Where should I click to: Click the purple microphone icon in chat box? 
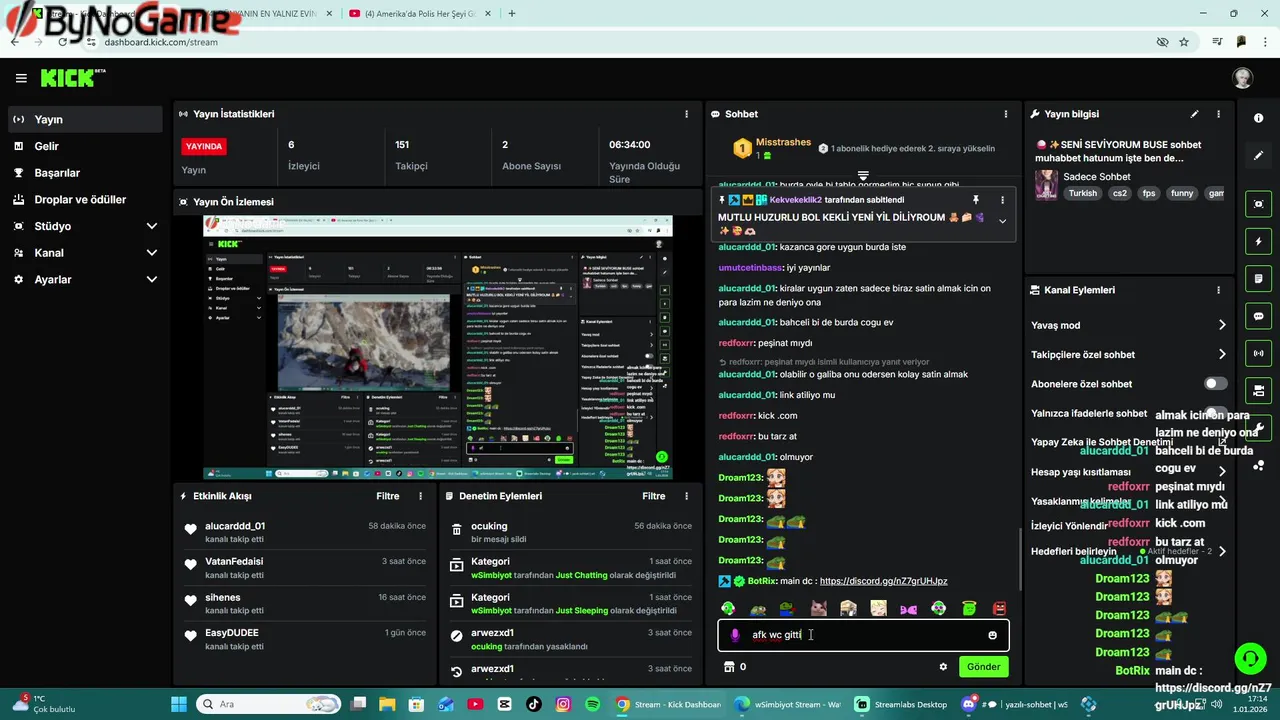click(x=735, y=635)
